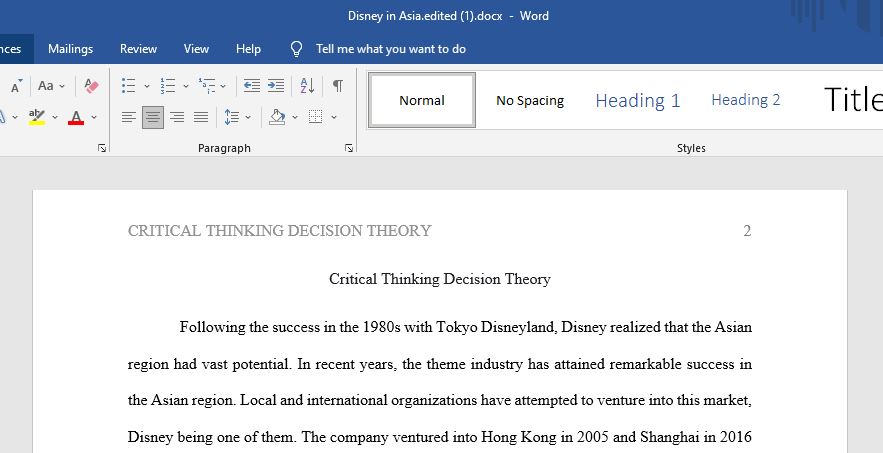883x453 pixels.
Task: Apply the Title style
Action: click(853, 100)
